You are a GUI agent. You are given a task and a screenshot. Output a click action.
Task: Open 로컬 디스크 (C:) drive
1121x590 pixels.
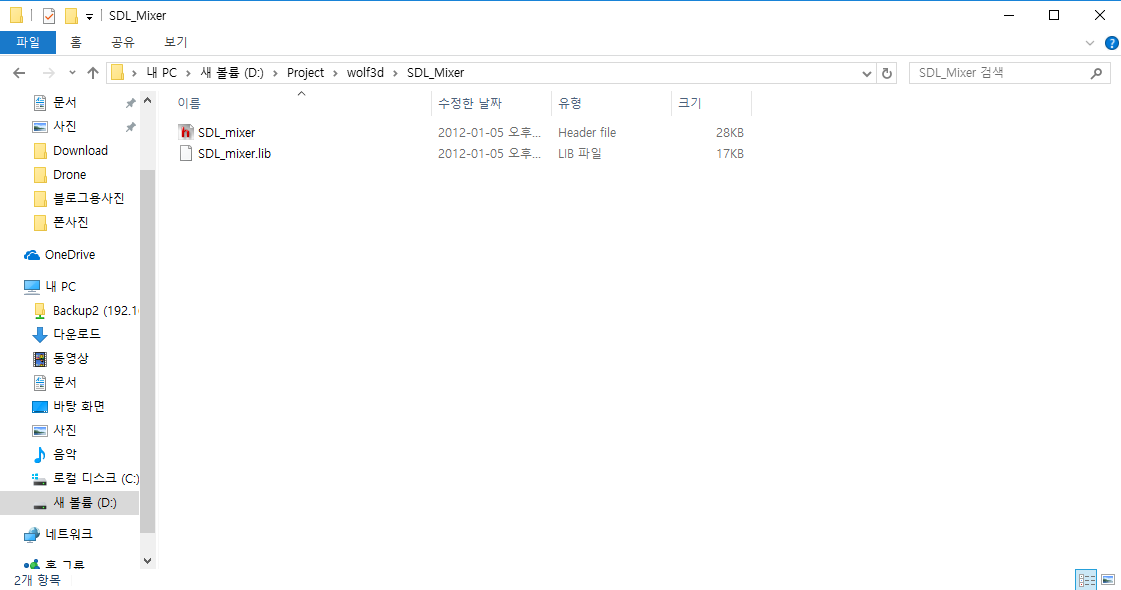96,478
